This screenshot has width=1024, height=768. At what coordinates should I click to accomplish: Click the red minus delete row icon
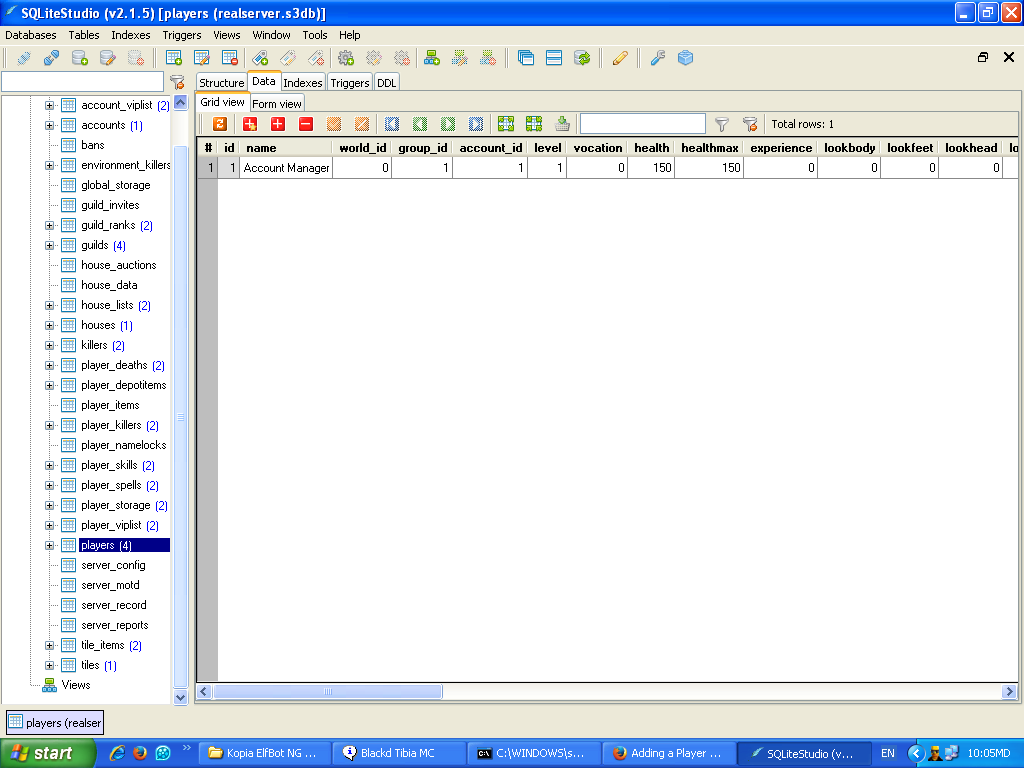pyautogui.click(x=306, y=124)
